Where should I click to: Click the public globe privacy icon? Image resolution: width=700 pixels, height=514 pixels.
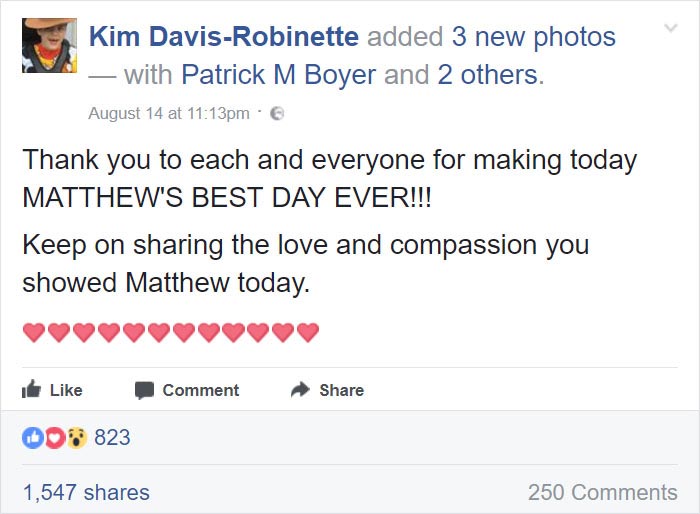pos(277,114)
